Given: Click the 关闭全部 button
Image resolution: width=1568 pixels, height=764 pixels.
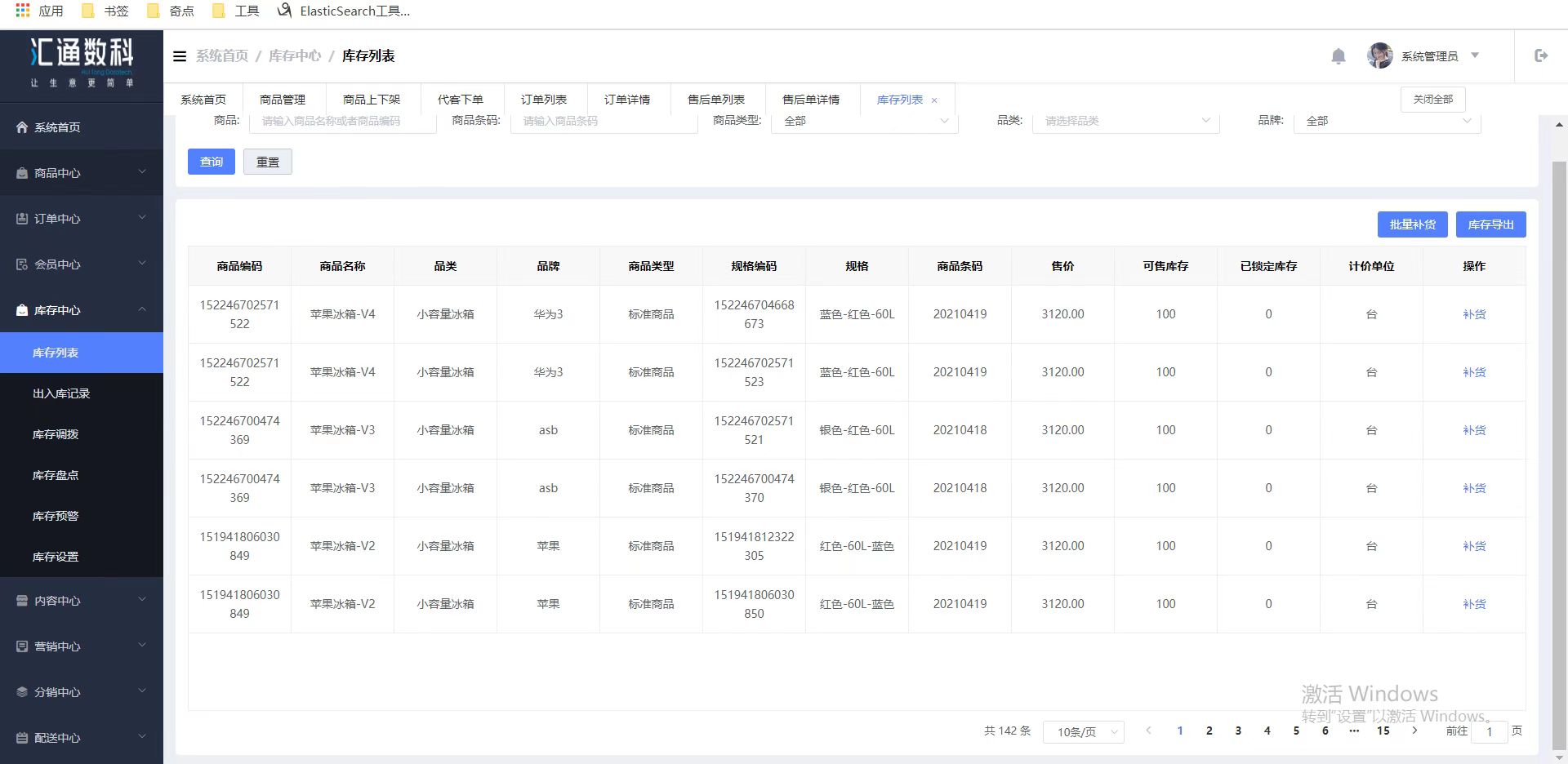Looking at the screenshot, I should [1433, 100].
